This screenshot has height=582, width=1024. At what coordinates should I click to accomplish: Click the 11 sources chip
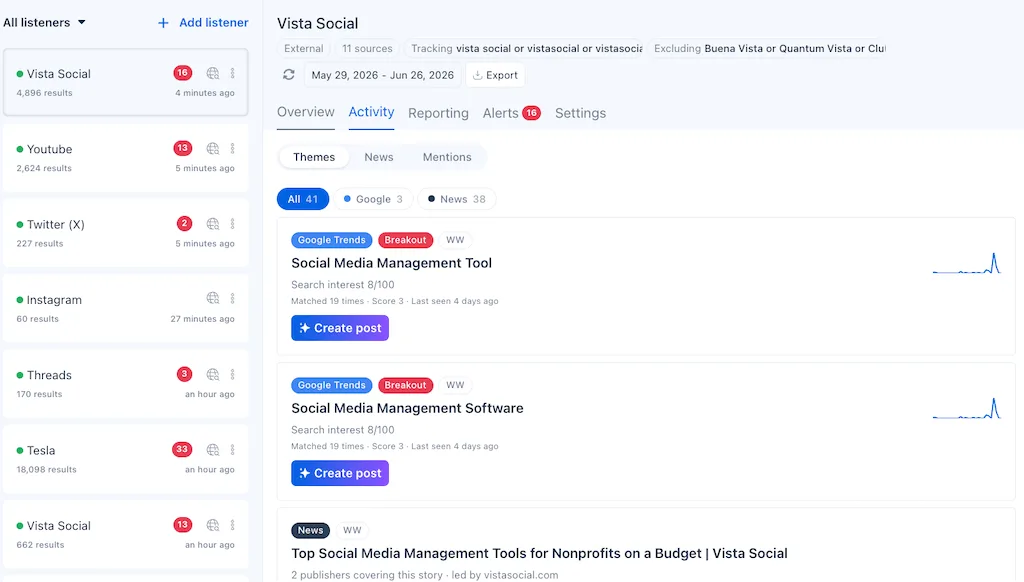tap(367, 48)
